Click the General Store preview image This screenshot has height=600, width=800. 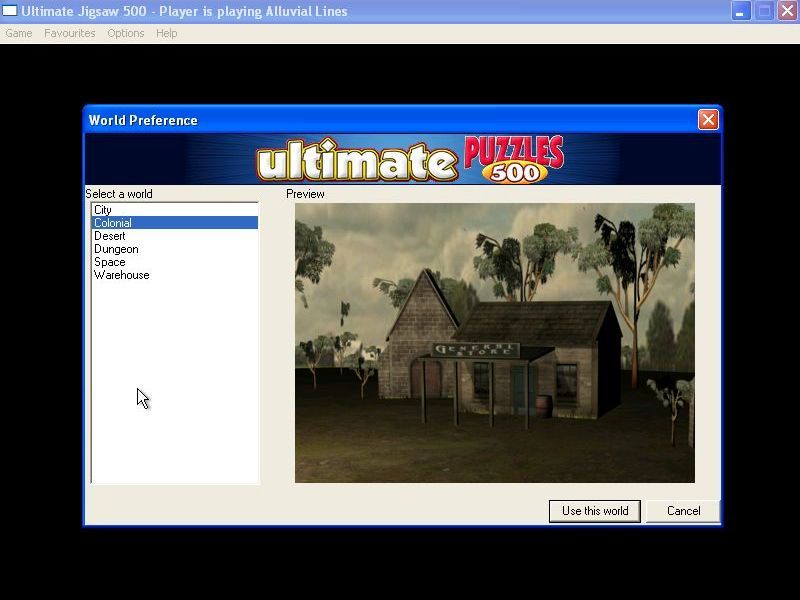pos(495,342)
